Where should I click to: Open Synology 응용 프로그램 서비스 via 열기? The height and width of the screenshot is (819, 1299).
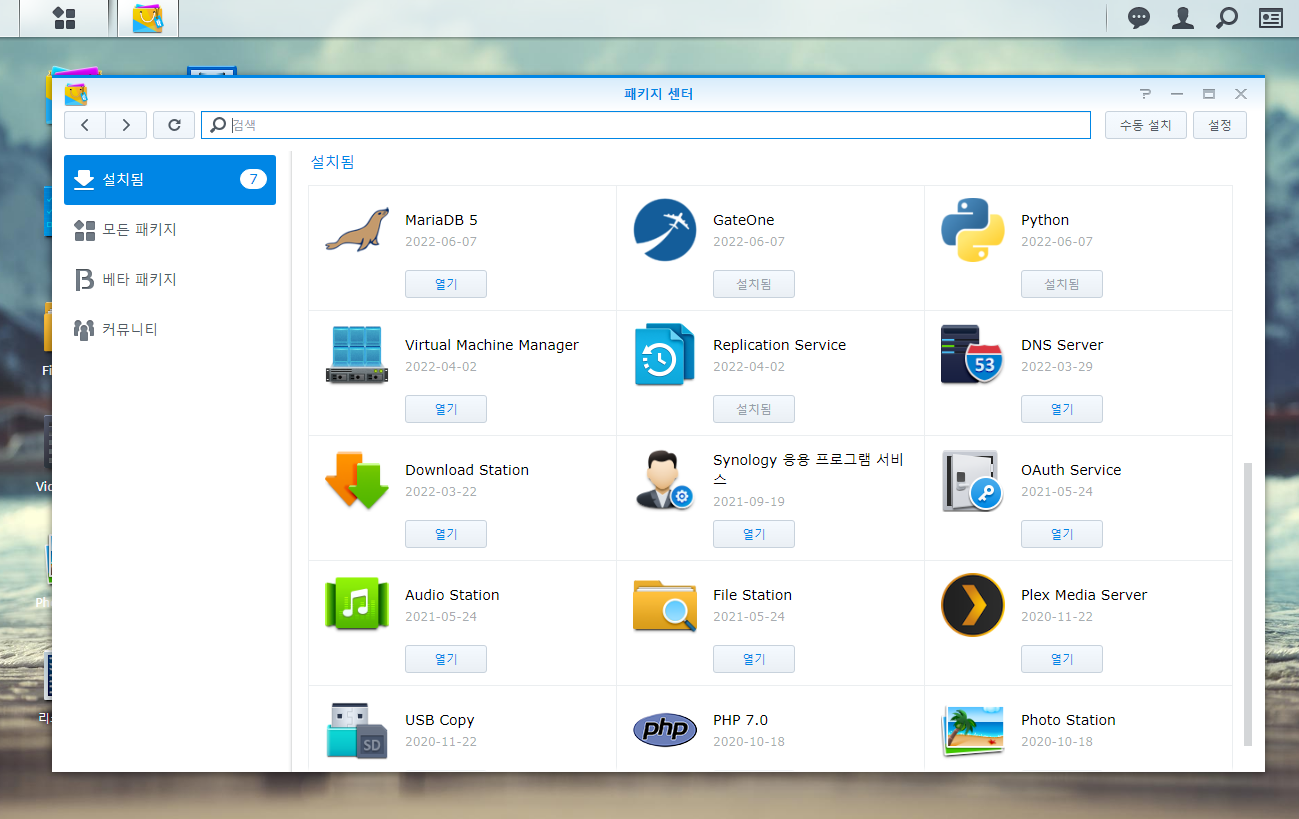(x=754, y=534)
